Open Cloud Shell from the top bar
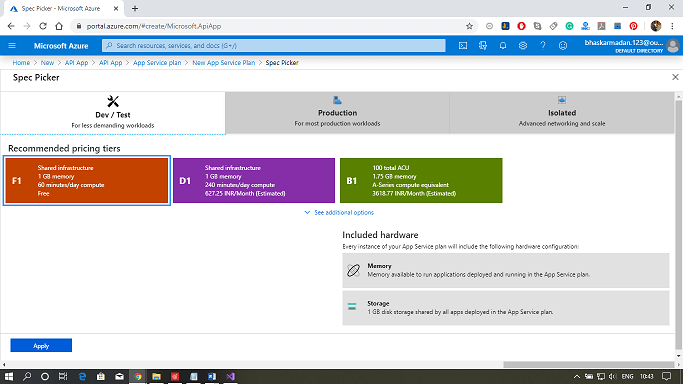Screen dimensions: 683x384 463,46
